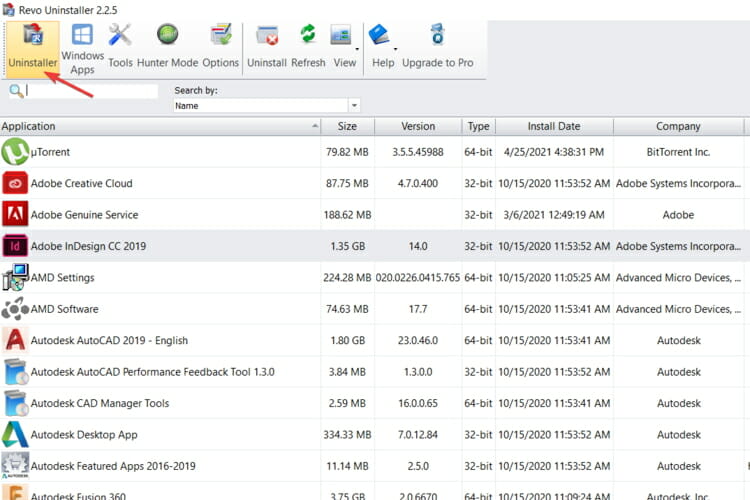Sort by the Application column header
The height and width of the screenshot is (500, 750).
160,126
